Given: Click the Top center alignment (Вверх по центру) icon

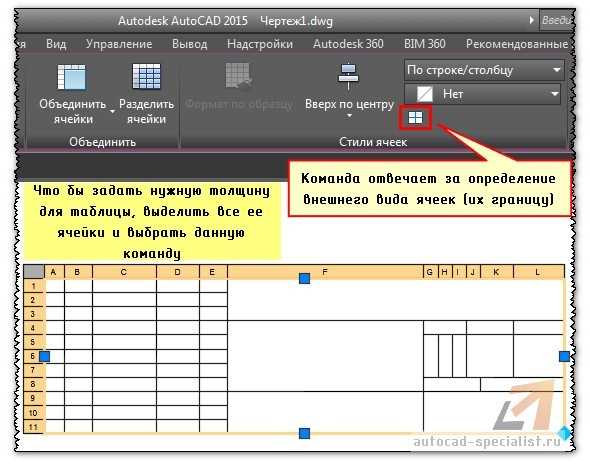Looking at the screenshot, I should point(349,77).
